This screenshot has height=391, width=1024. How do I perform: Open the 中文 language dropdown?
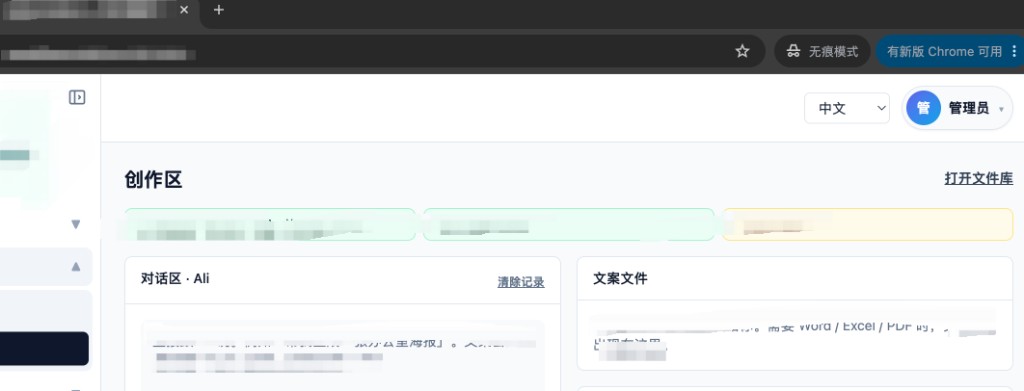846,108
